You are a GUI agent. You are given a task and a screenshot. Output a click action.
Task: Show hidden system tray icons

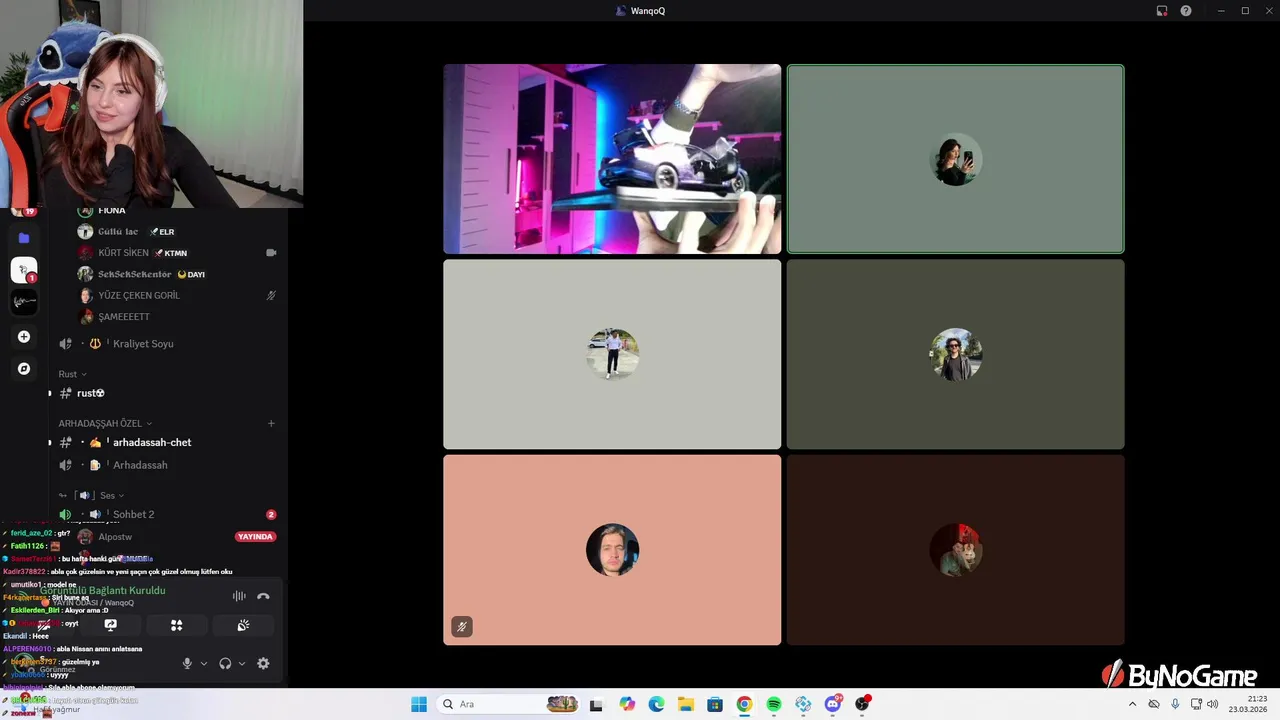click(x=1132, y=704)
